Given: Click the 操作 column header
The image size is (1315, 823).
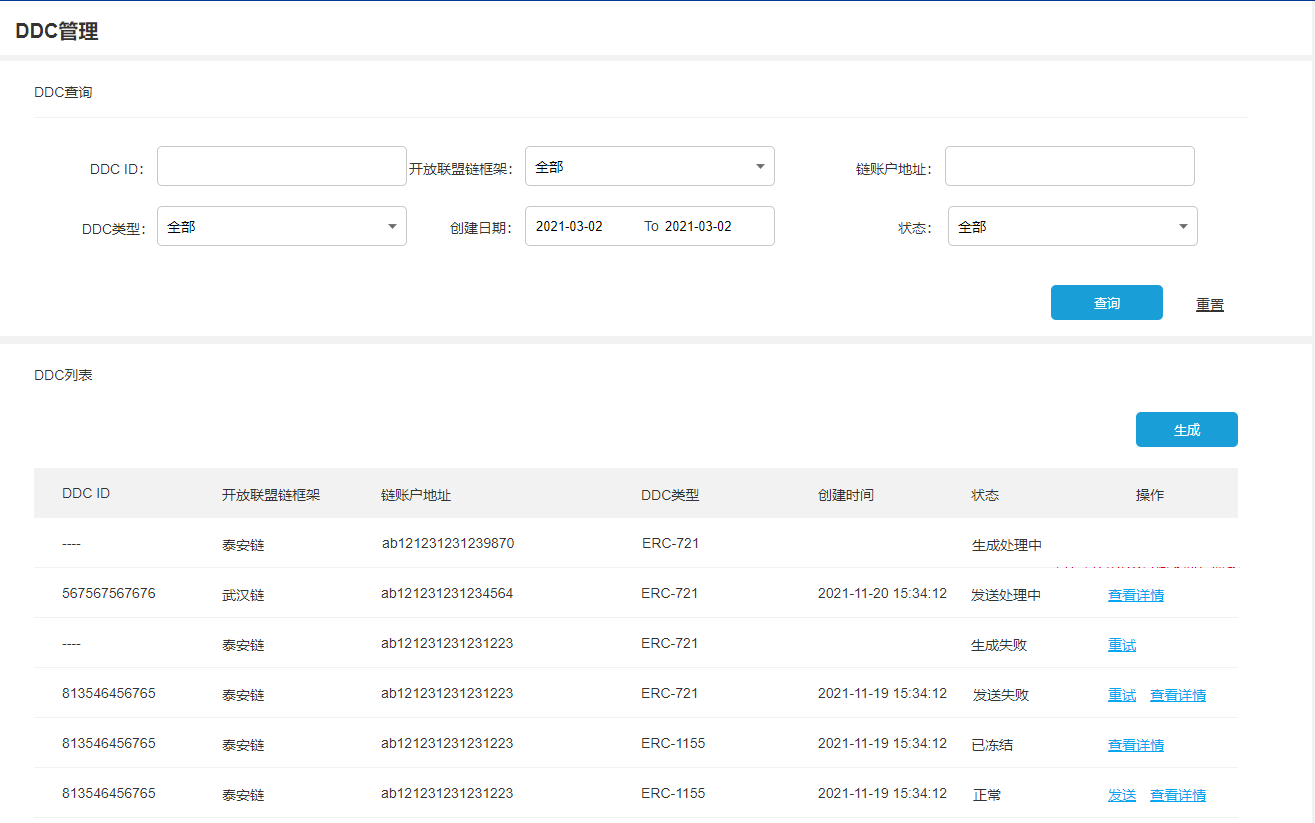Looking at the screenshot, I should click(x=1150, y=495).
